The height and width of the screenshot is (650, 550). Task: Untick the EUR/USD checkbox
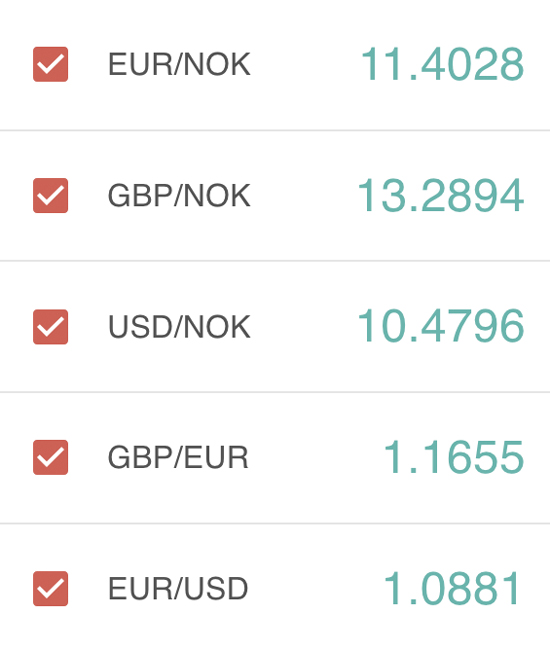pos(51,588)
